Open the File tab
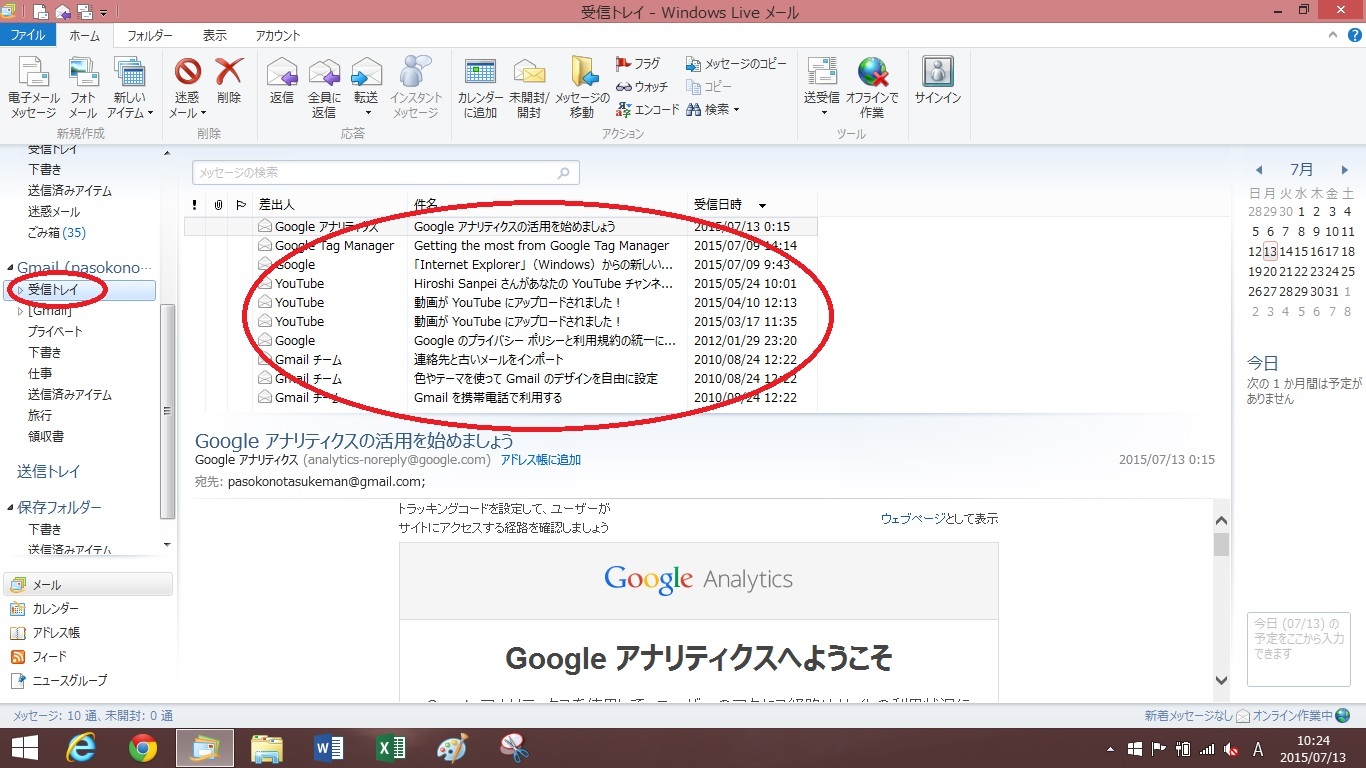This screenshot has height=768, width=1366. (27, 35)
